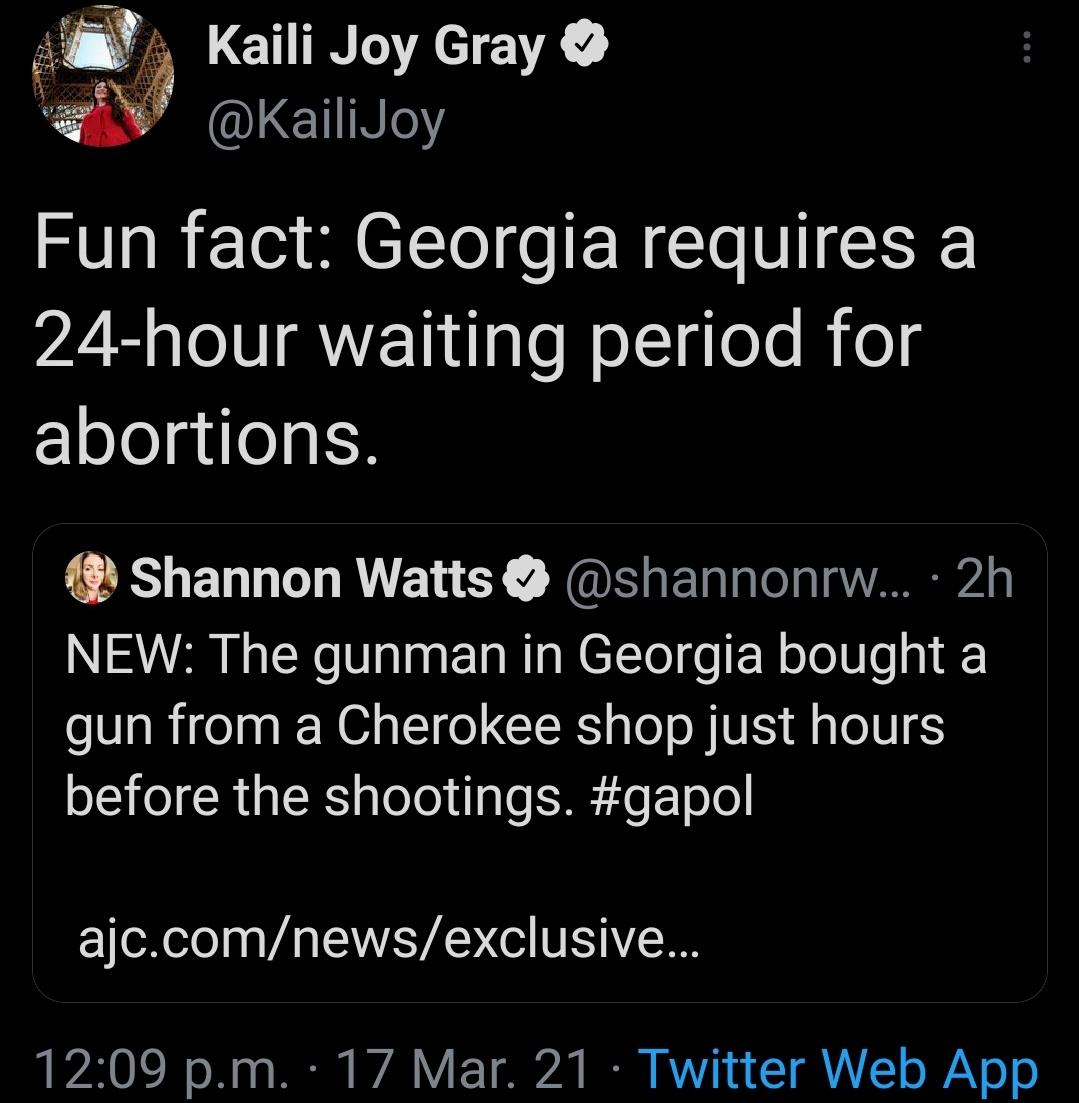Click the "NEW: The gunman in Georgia" line
The height and width of the screenshot is (1103, 1079).
point(525,656)
